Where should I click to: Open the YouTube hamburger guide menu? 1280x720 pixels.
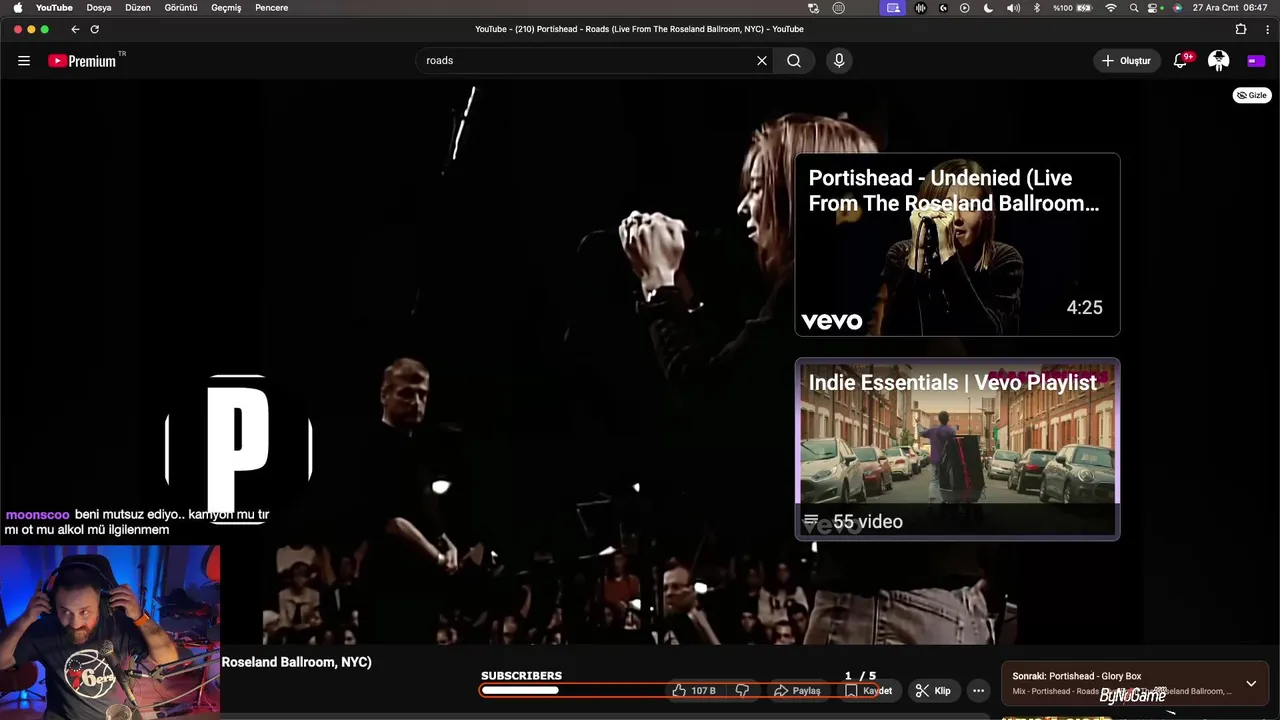(x=24, y=61)
